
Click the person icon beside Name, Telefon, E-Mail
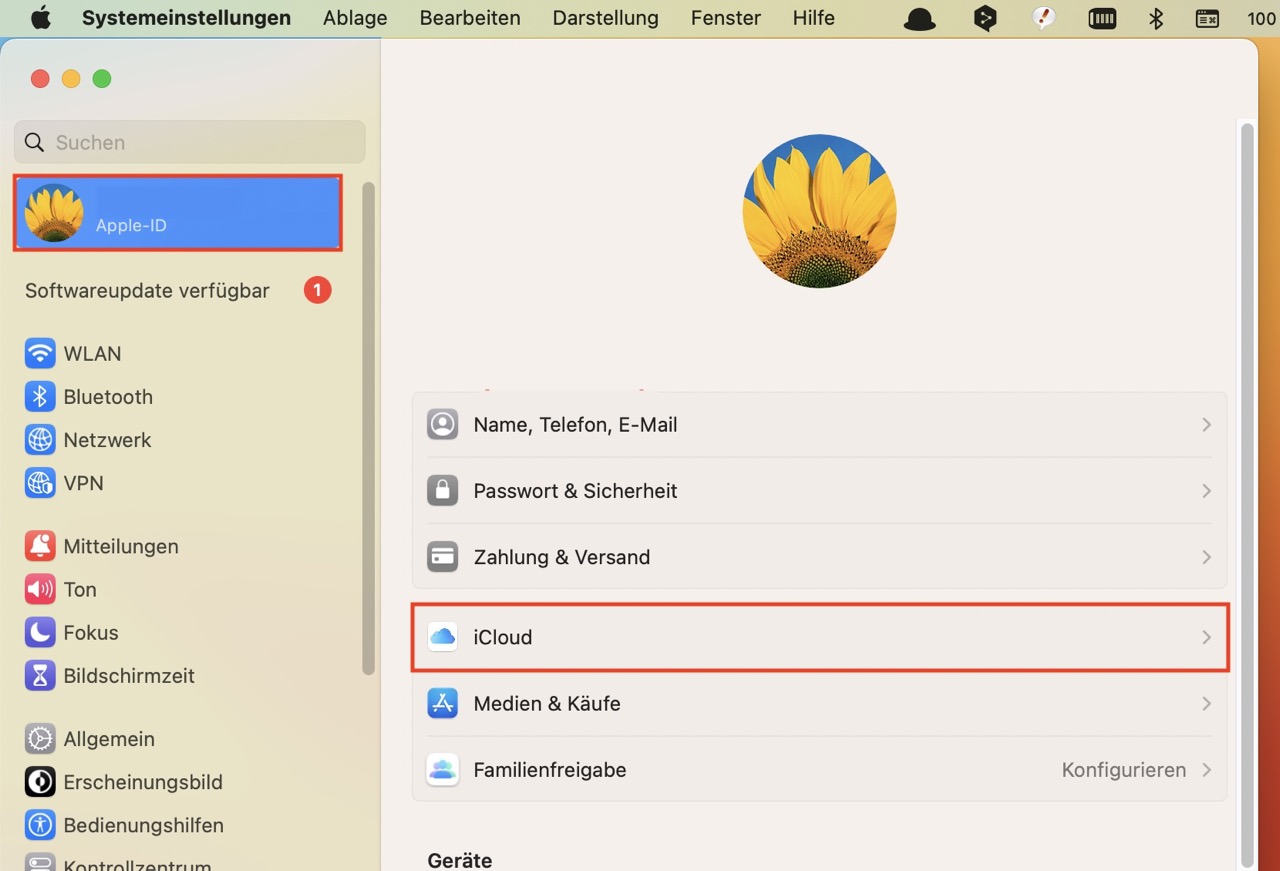point(443,425)
